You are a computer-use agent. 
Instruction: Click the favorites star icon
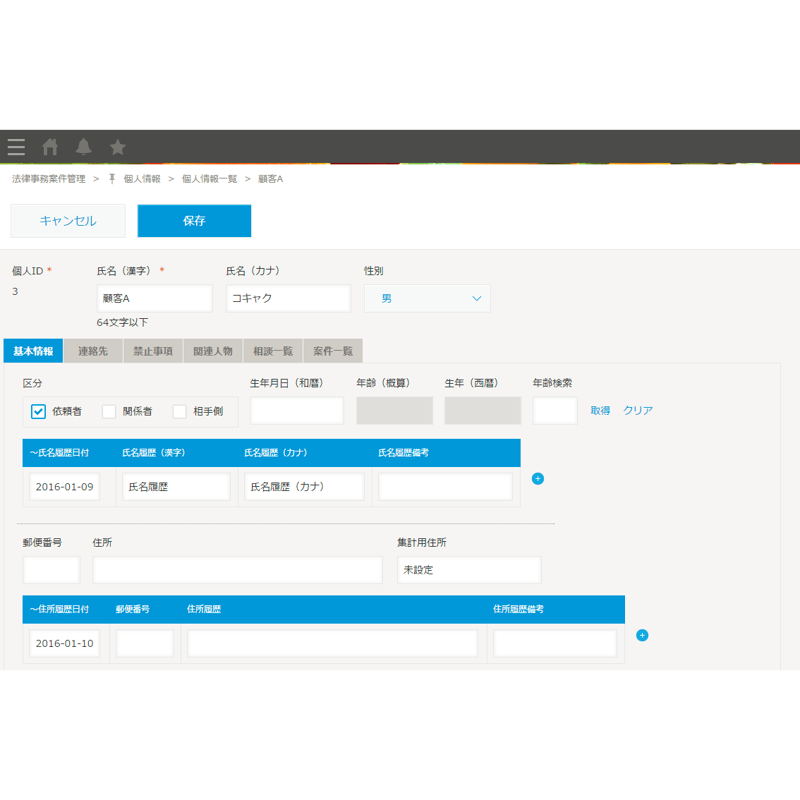(118, 147)
